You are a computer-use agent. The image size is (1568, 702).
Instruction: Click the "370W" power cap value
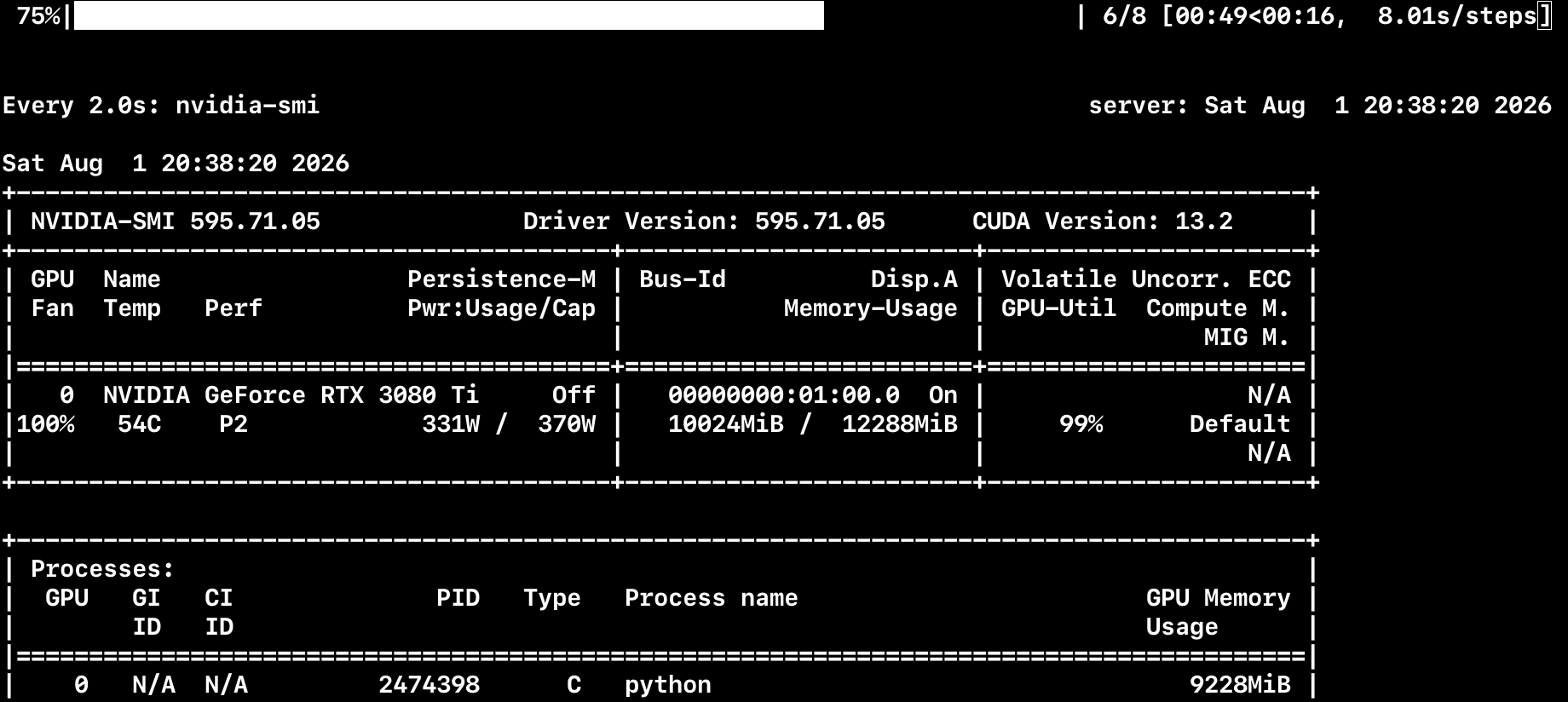[567, 423]
